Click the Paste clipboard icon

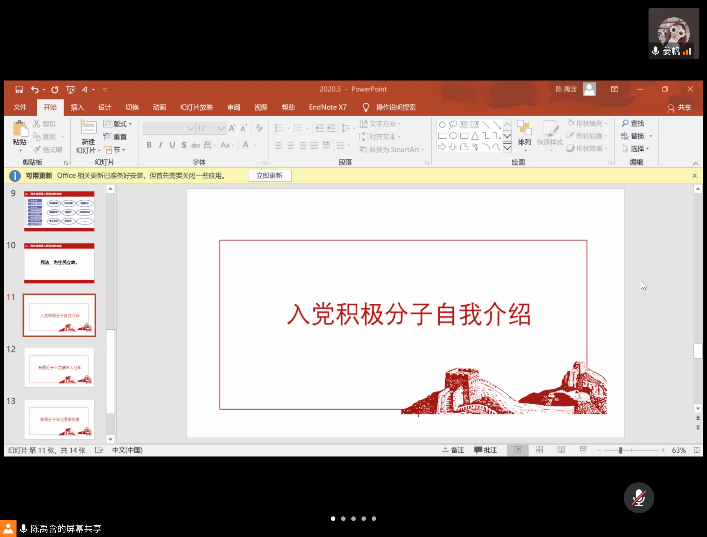(19, 130)
